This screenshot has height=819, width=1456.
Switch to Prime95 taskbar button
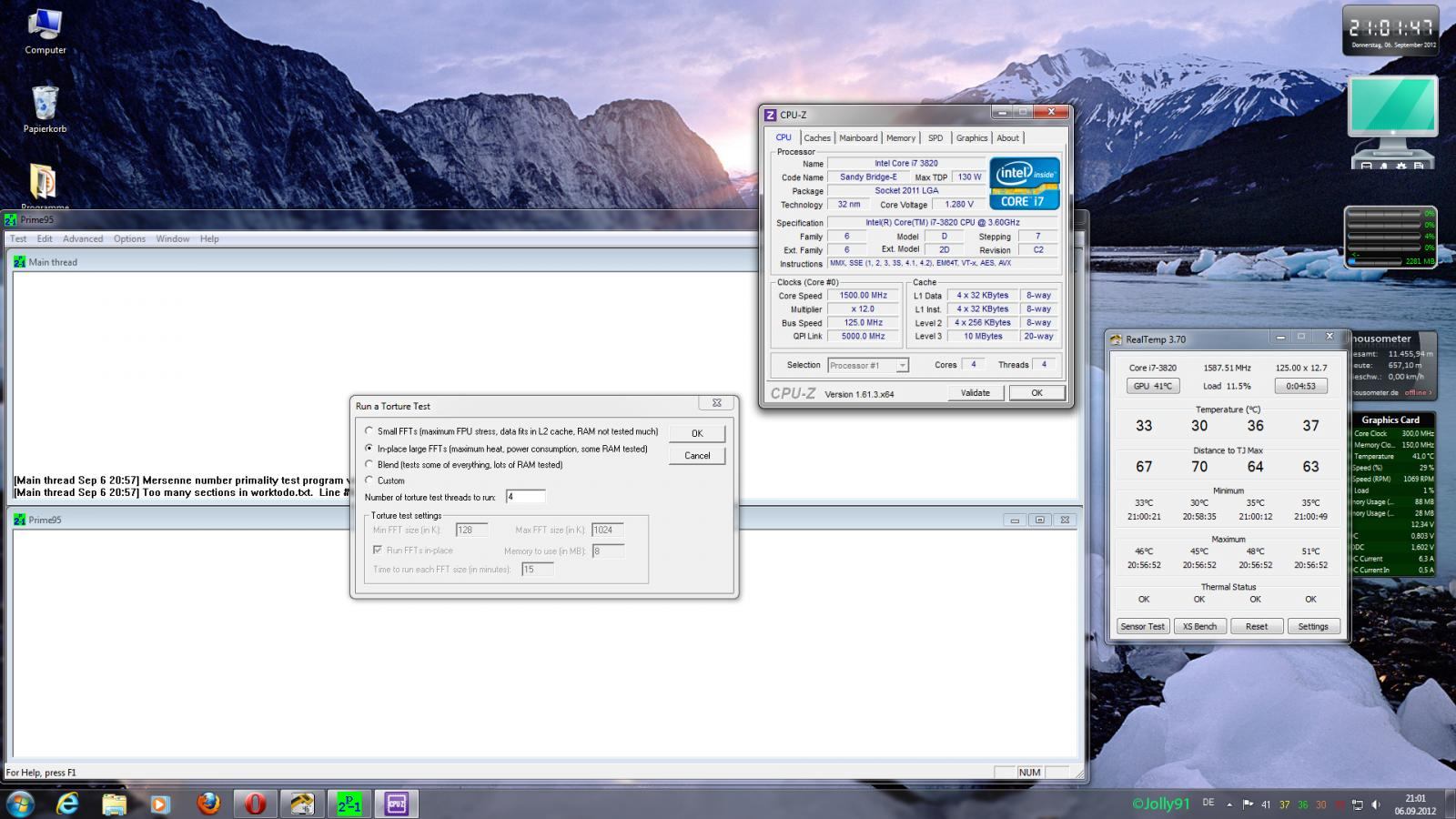coord(349,804)
